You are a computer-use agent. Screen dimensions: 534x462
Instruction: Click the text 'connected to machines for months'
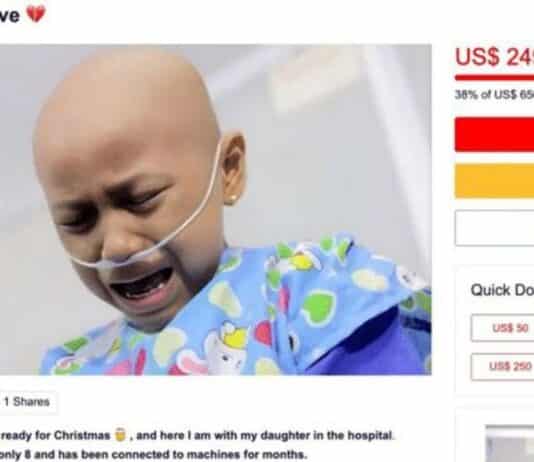(x=209, y=455)
